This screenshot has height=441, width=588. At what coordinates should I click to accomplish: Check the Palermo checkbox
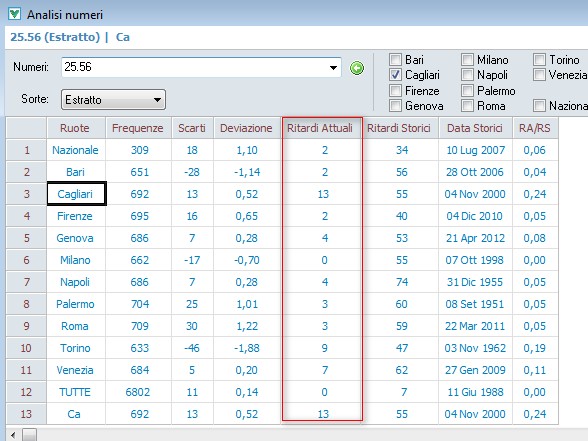[x=467, y=90]
